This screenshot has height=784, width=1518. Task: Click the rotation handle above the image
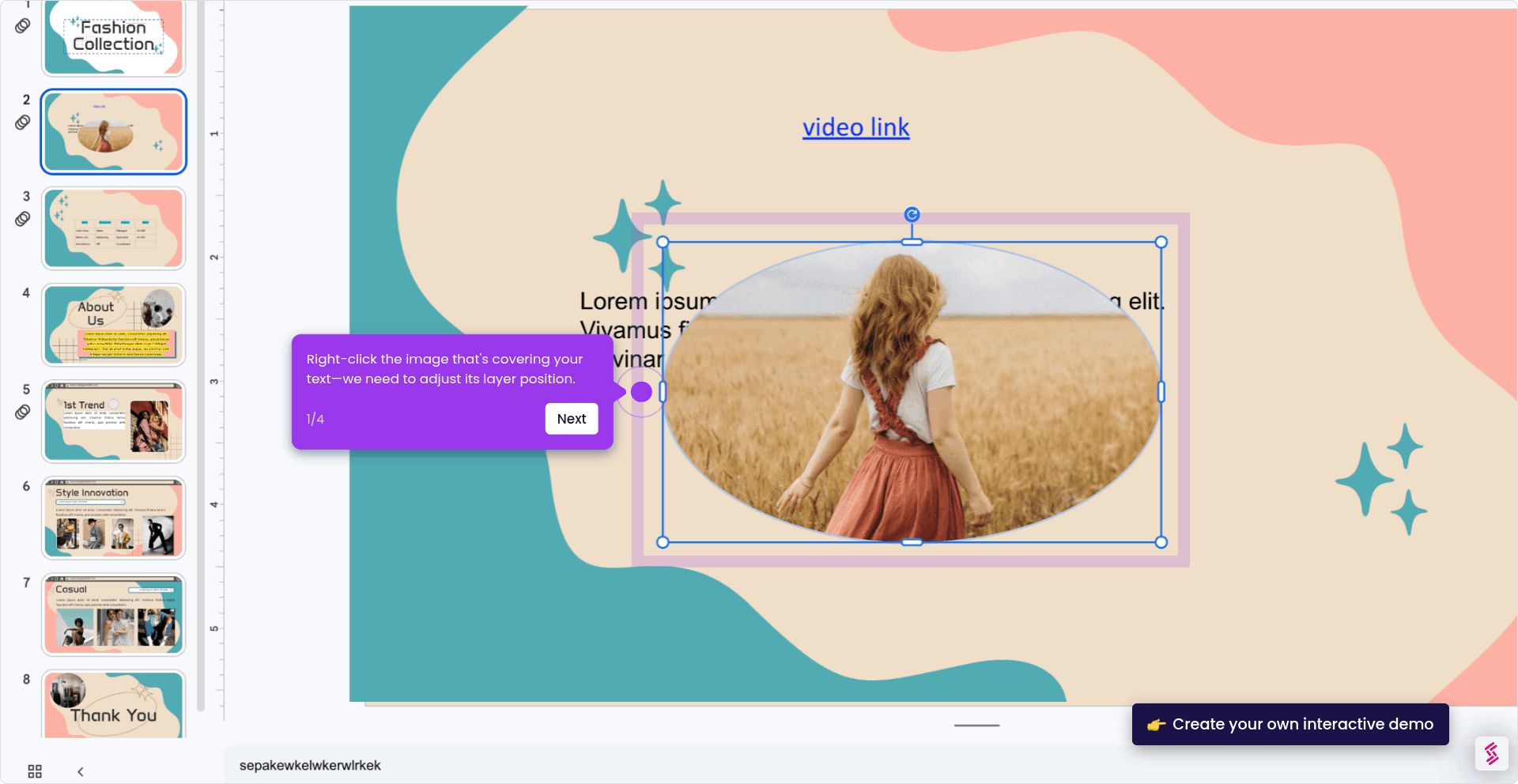click(912, 214)
